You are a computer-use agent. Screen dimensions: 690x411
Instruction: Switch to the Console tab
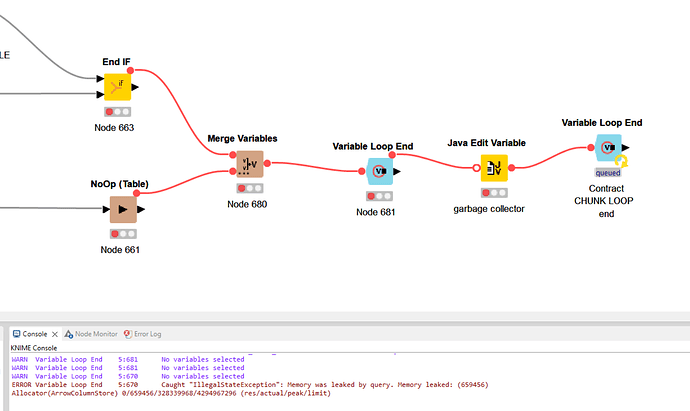35,334
